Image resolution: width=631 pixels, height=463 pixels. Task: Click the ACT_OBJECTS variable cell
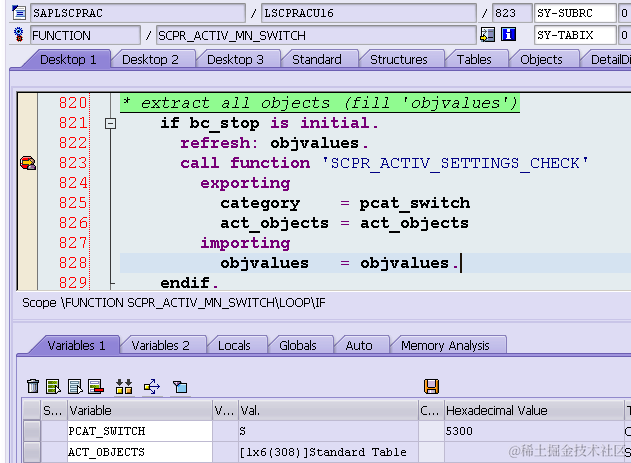click(x=140, y=452)
